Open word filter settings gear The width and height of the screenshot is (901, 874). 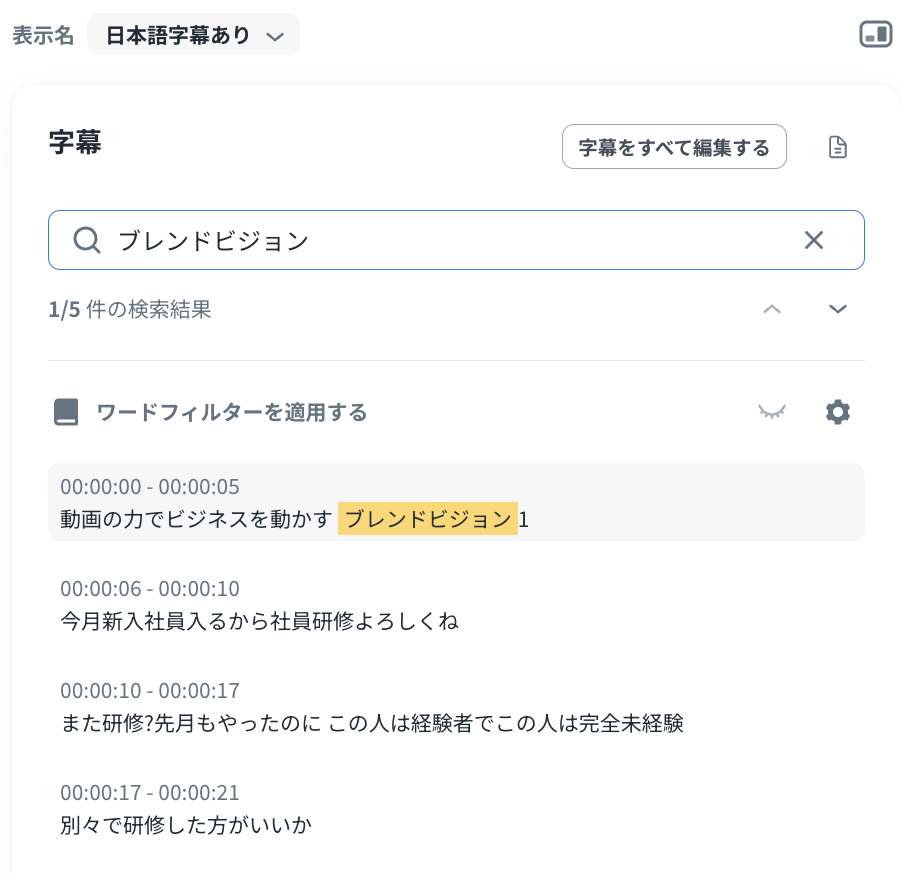[838, 412]
